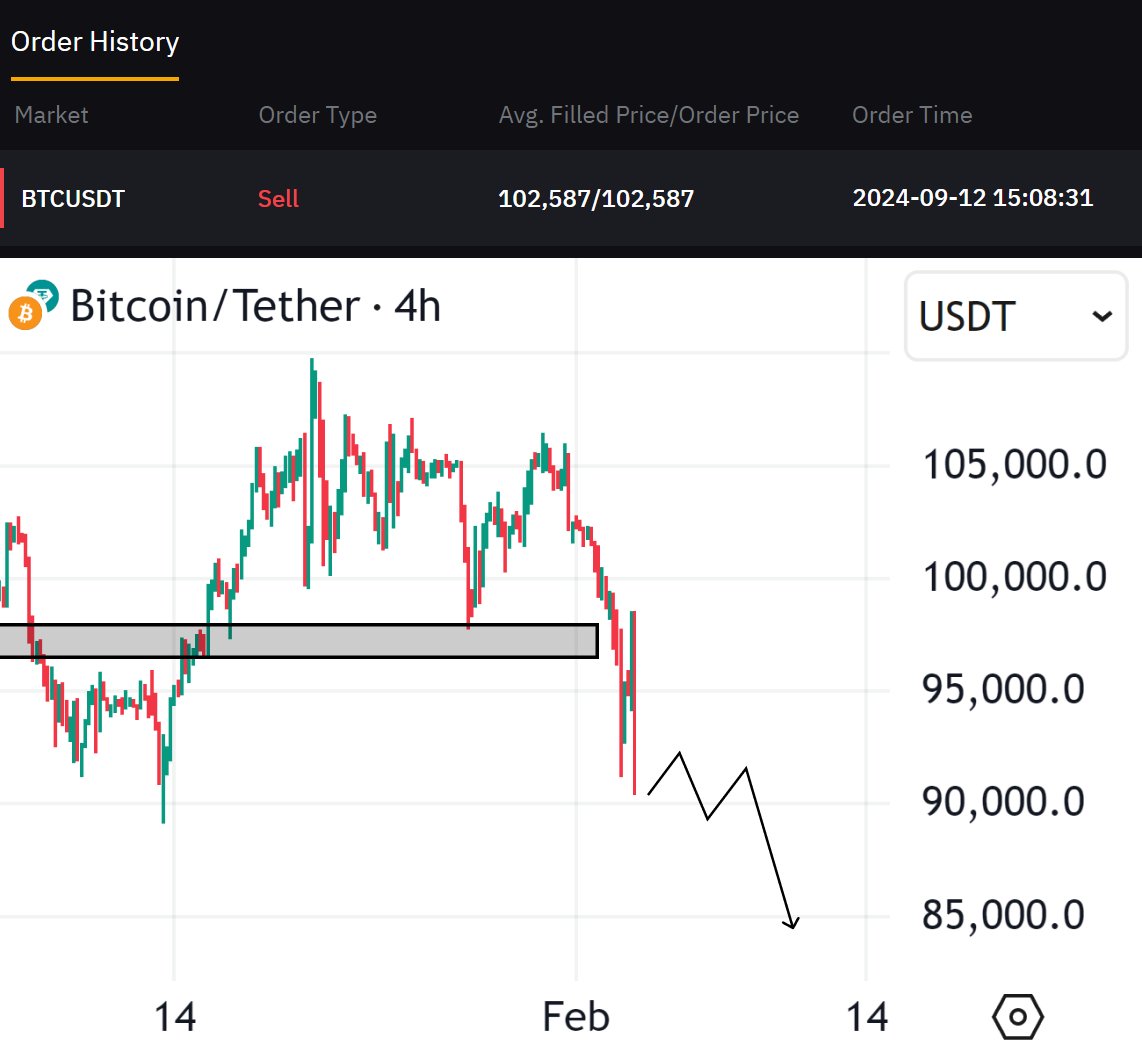Click the USDT dropdown chevron arrow
1142x1059 pixels.
1102,316
